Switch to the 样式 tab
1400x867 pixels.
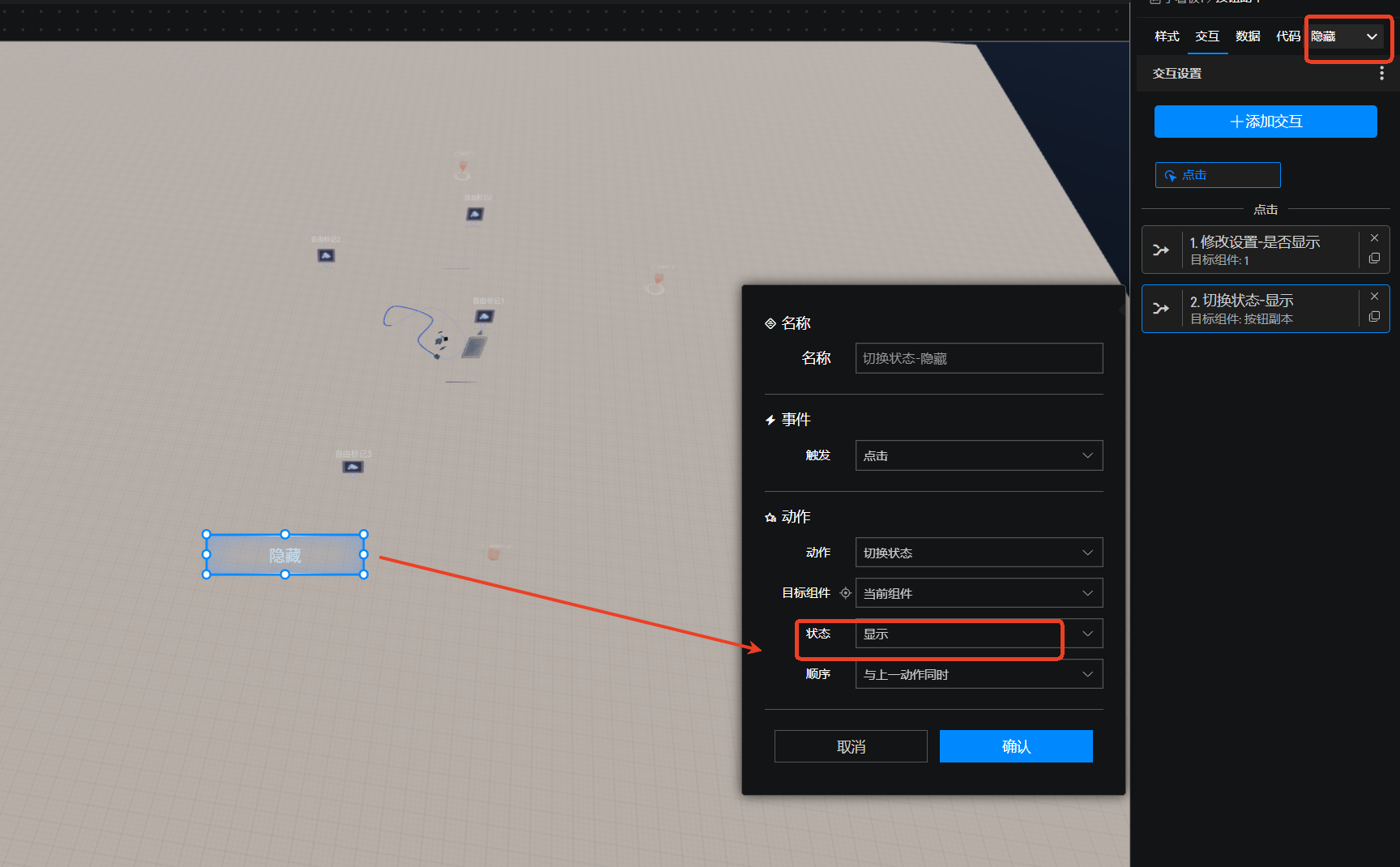(x=1167, y=36)
